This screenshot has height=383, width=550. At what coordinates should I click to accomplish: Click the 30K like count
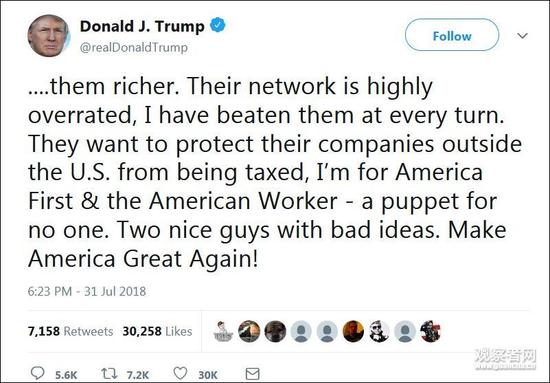[208, 375]
